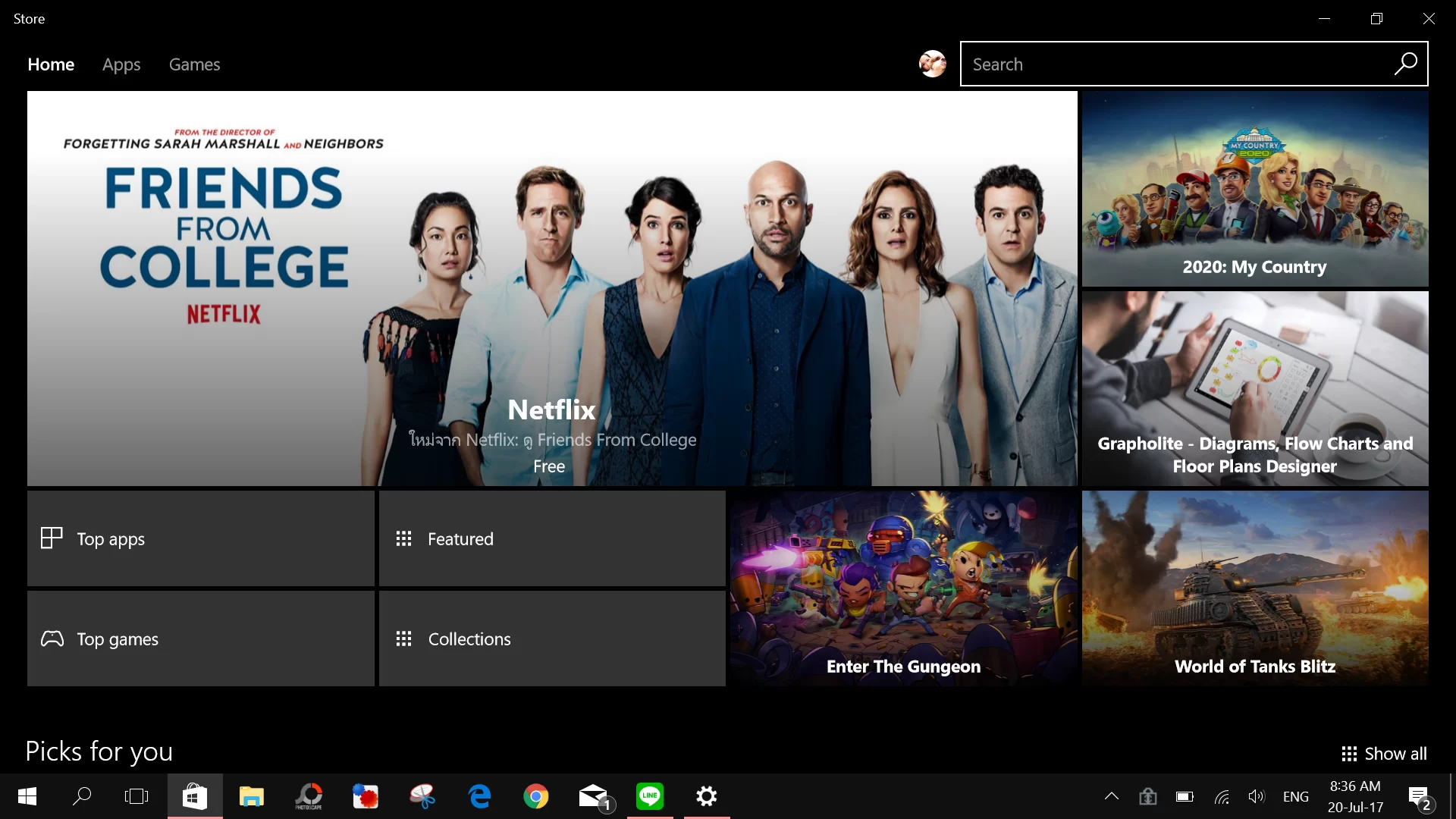The height and width of the screenshot is (819, 1456).
Task: Restore down the Store window
Action: [1376, 18]
